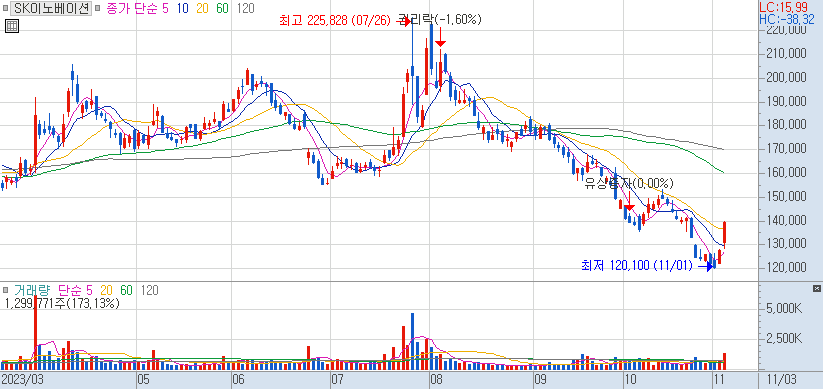823x389 pixels.
Task: Click the 권리락(-1.60%) event label
Action: pos(440,20)
